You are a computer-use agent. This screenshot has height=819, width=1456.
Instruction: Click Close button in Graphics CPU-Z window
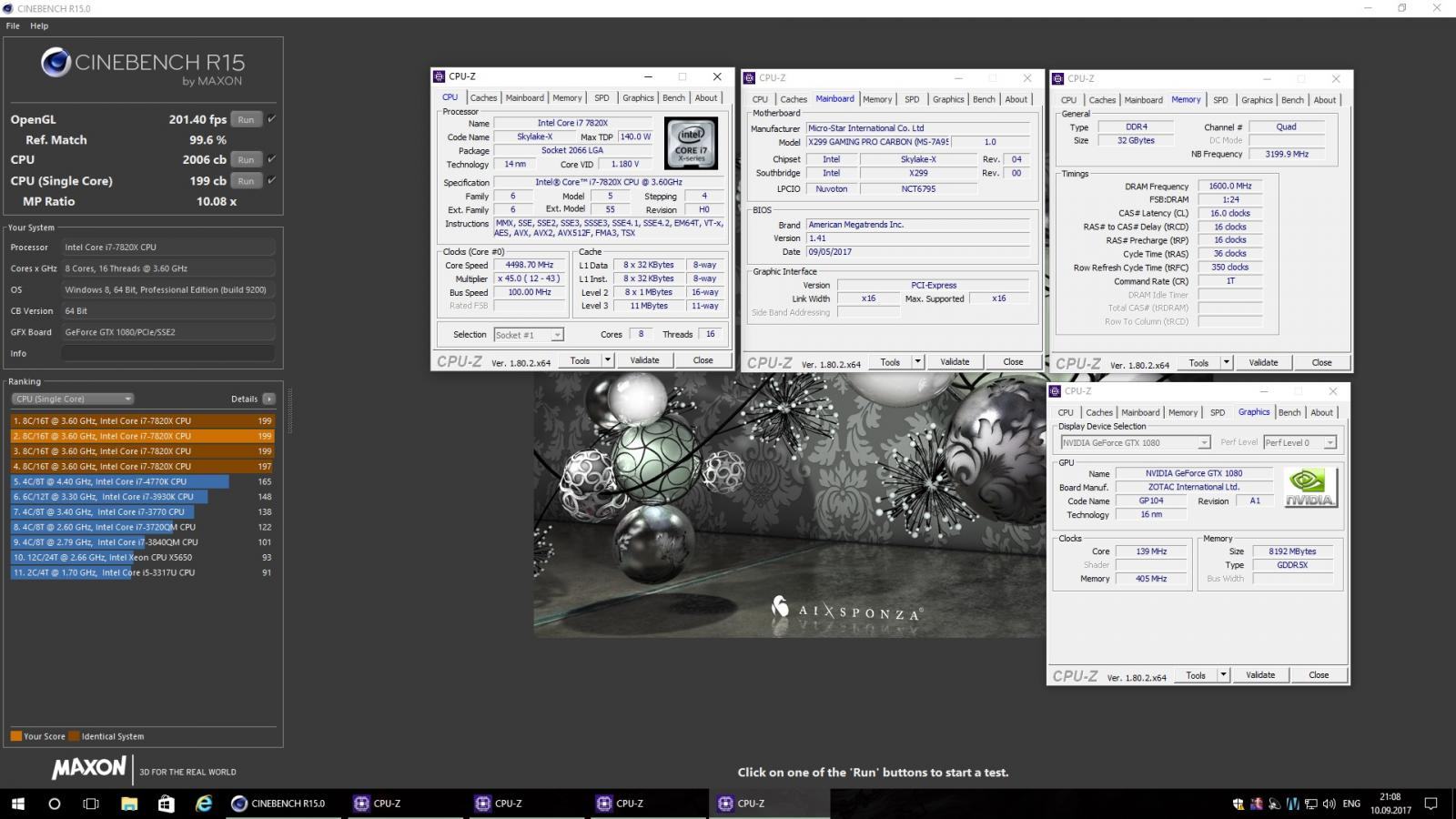click(x=1319, y=675)
